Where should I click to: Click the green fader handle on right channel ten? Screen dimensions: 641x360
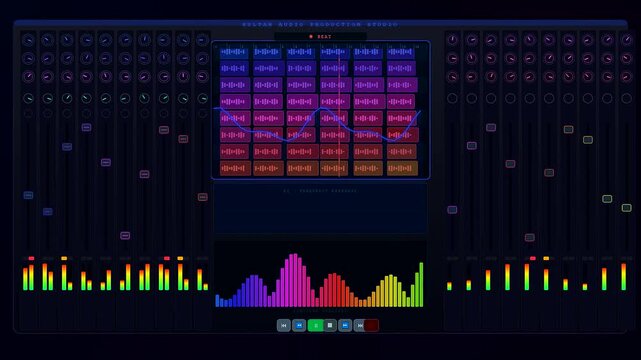pyautogui.click(x=627, y=208)
